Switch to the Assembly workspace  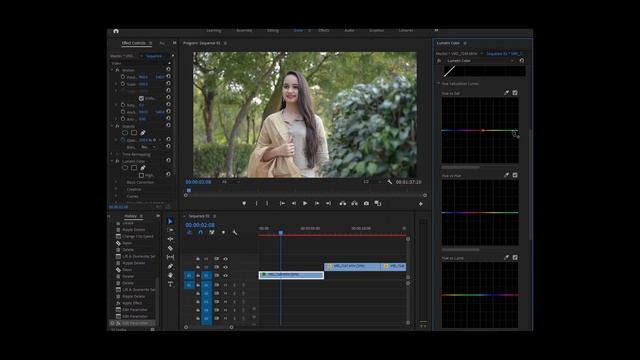[x=244, y=31]
